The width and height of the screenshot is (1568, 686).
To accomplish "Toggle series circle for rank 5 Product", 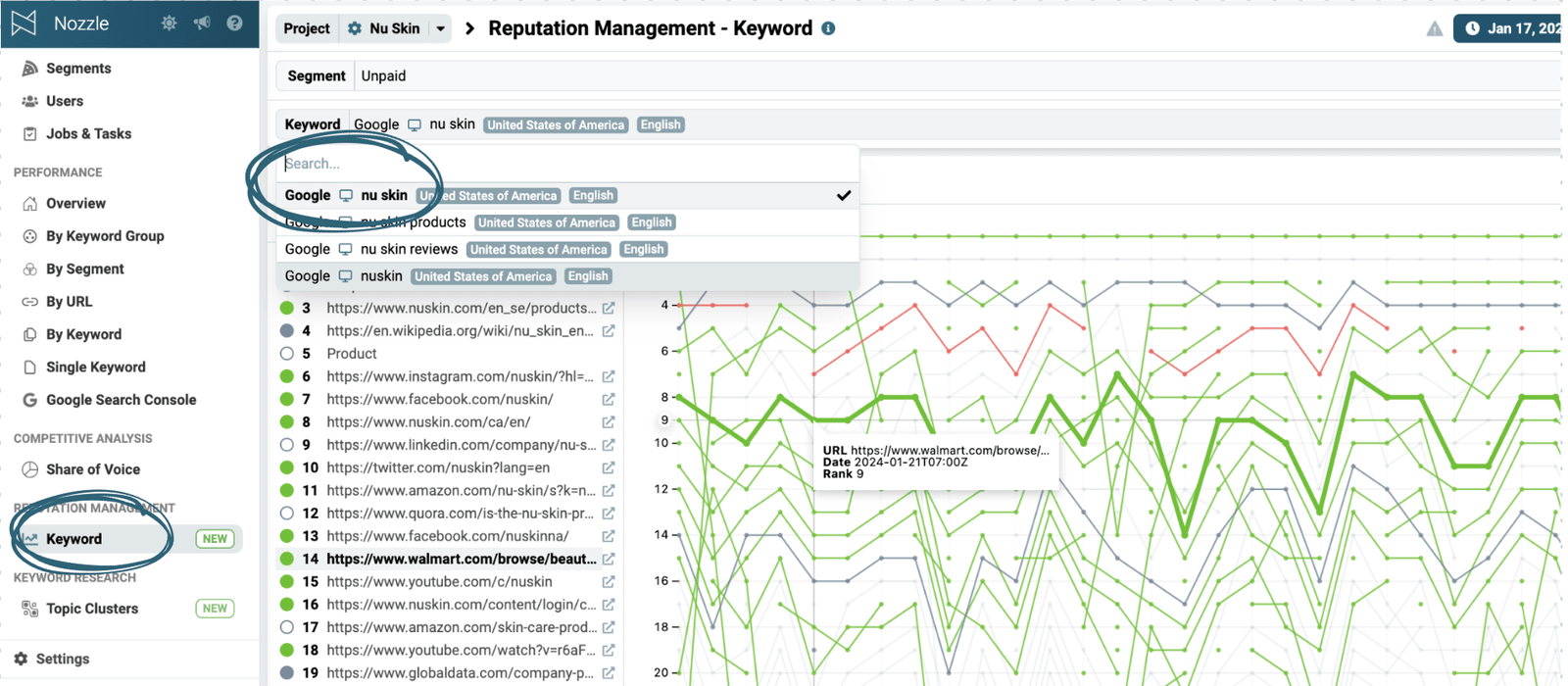I will pyautogui.click(x=287, y=354).
